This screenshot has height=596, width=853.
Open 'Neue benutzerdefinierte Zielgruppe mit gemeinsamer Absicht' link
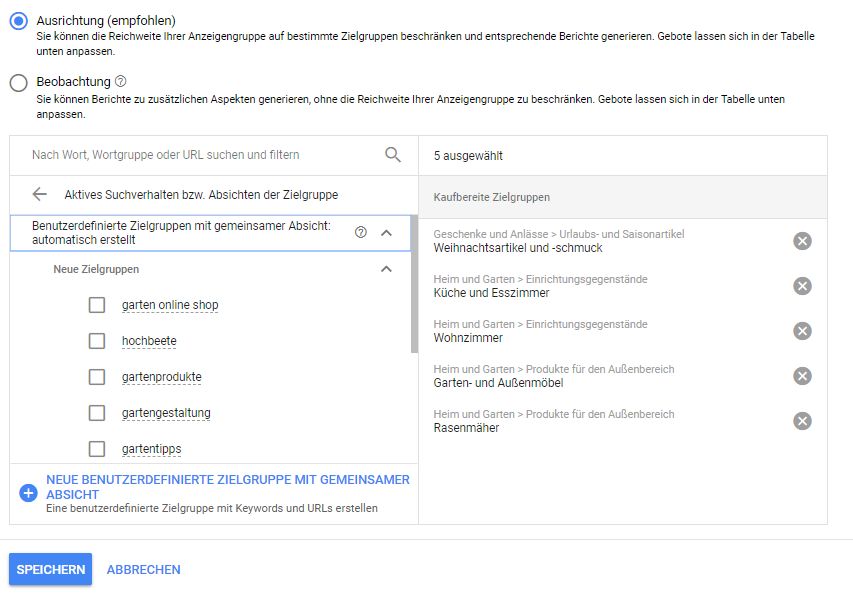(228, 487)
